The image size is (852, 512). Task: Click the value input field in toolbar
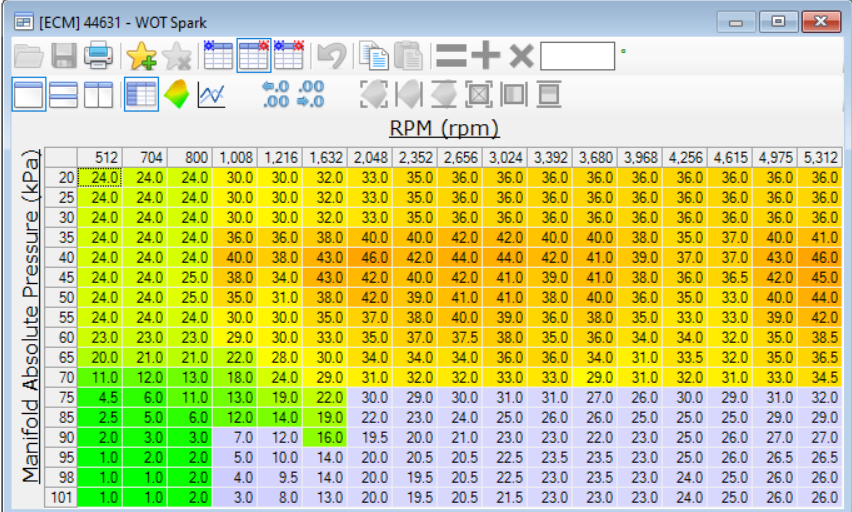point(577,56)
